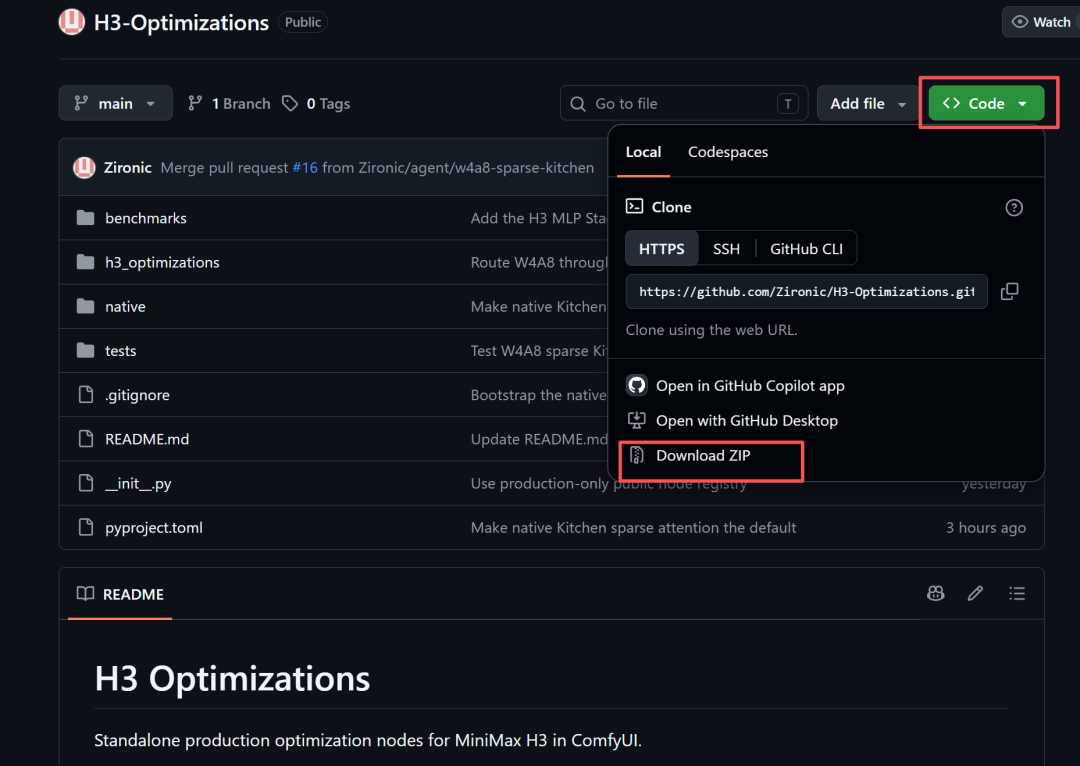Click the '3 hours ago' timestamp
Viewport: 1080px width, 766px height.
click(x=986, y=528)
